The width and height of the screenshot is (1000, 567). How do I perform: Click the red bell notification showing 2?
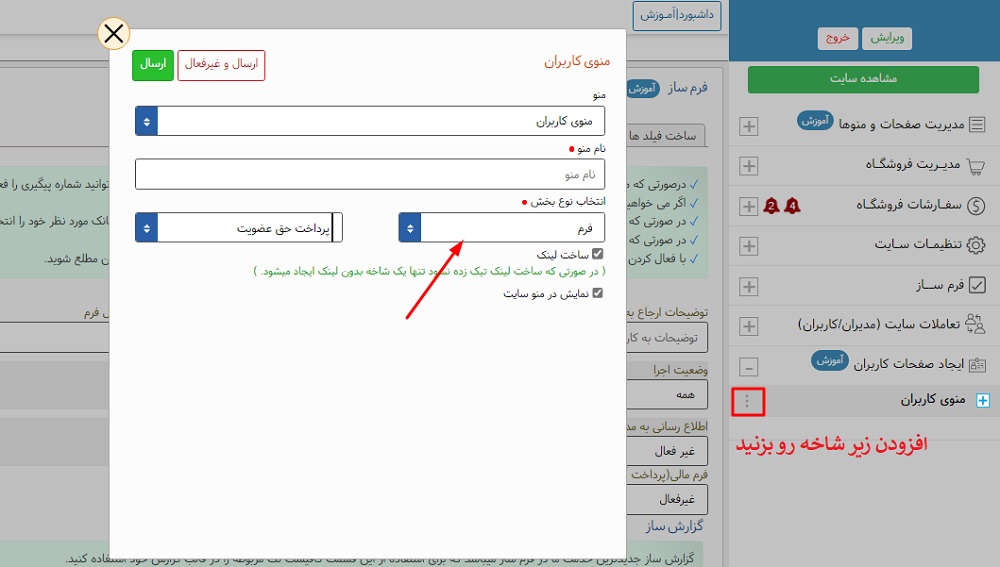pos(771,206)
